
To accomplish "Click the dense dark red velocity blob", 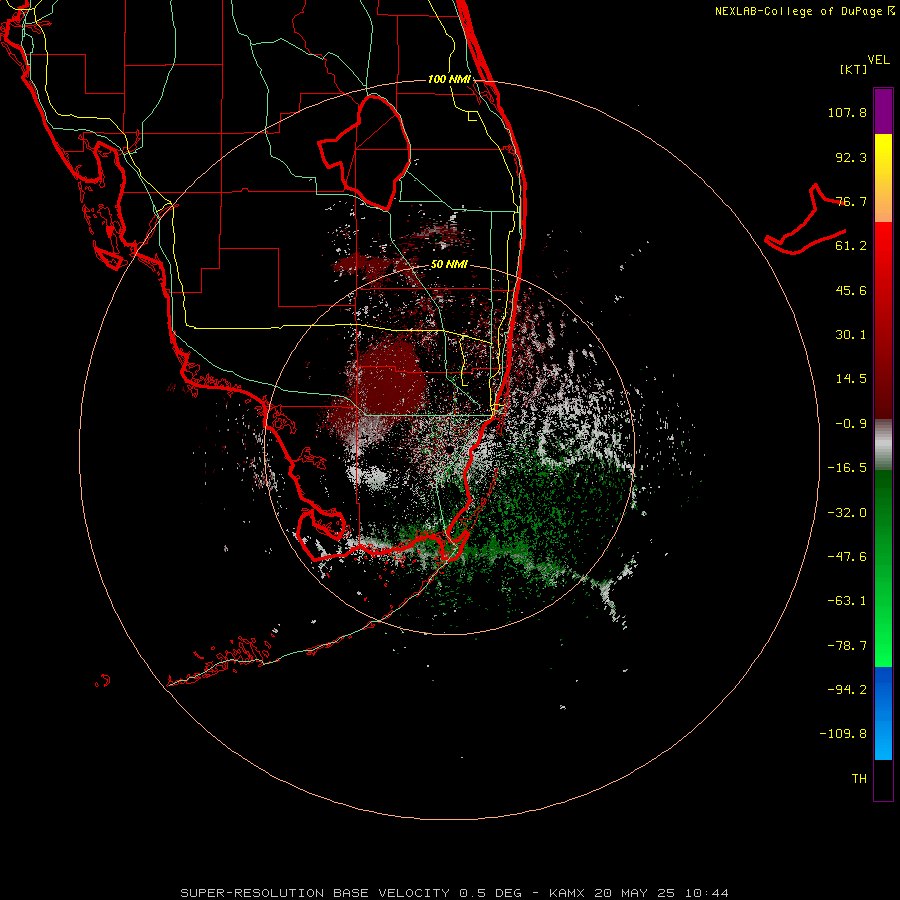I will [x=393, y=376].
